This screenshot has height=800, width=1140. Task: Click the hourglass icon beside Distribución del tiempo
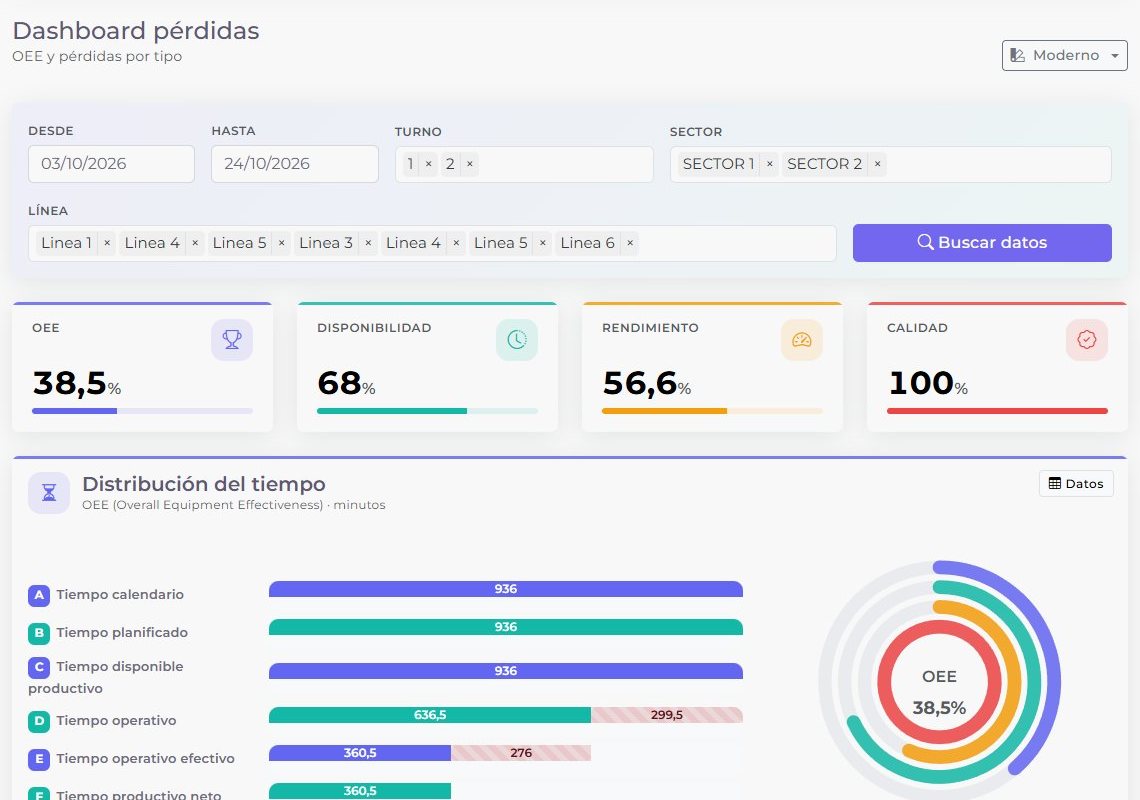point(49,493)
